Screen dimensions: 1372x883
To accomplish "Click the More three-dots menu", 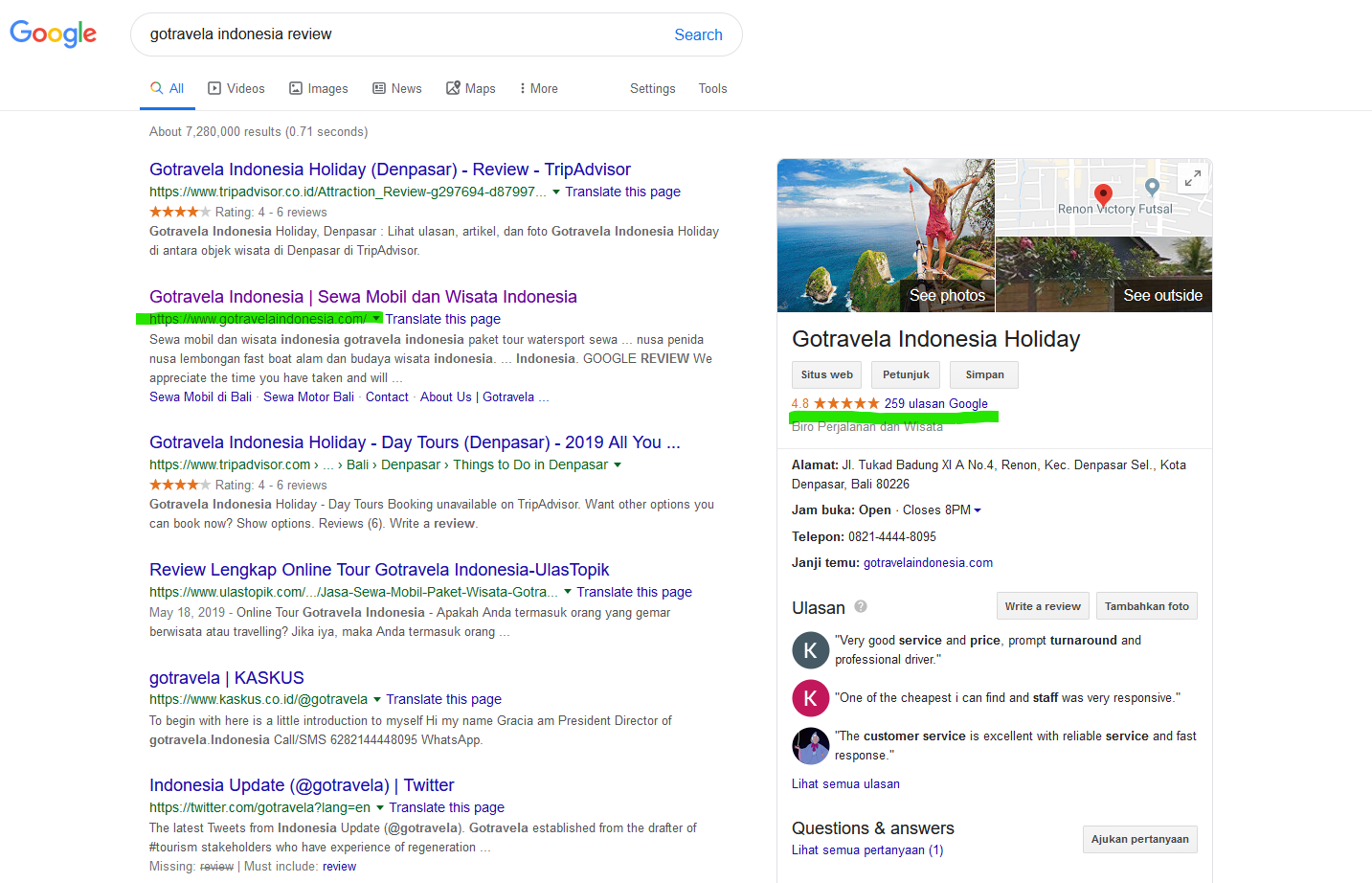I will pyautogui.click(x=538, y=88).
